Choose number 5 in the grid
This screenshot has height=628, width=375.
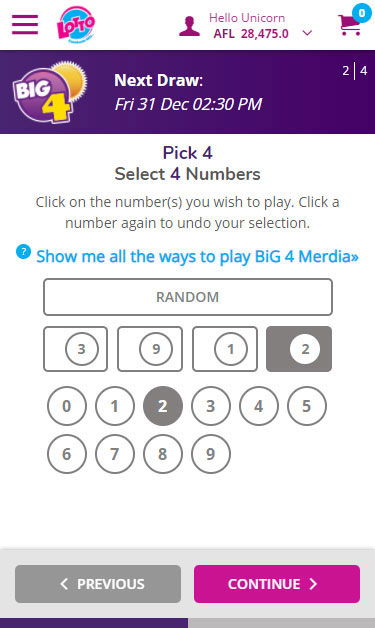point(307,406)
